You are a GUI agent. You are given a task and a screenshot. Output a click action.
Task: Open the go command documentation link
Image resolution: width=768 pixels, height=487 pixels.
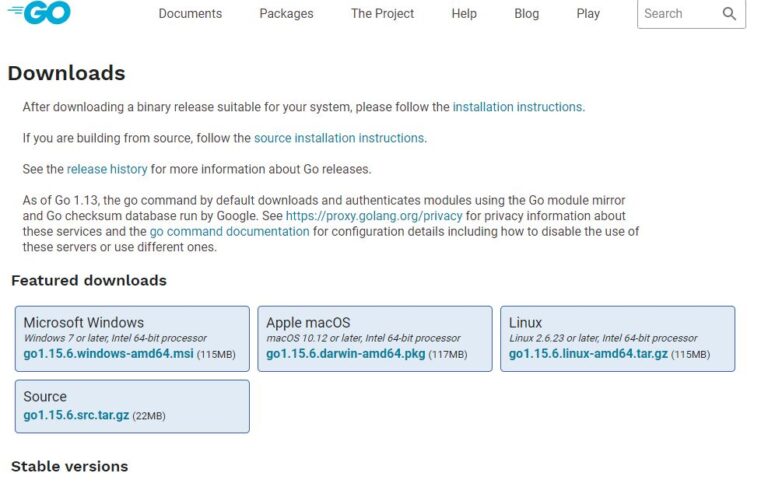coord(229,231)
